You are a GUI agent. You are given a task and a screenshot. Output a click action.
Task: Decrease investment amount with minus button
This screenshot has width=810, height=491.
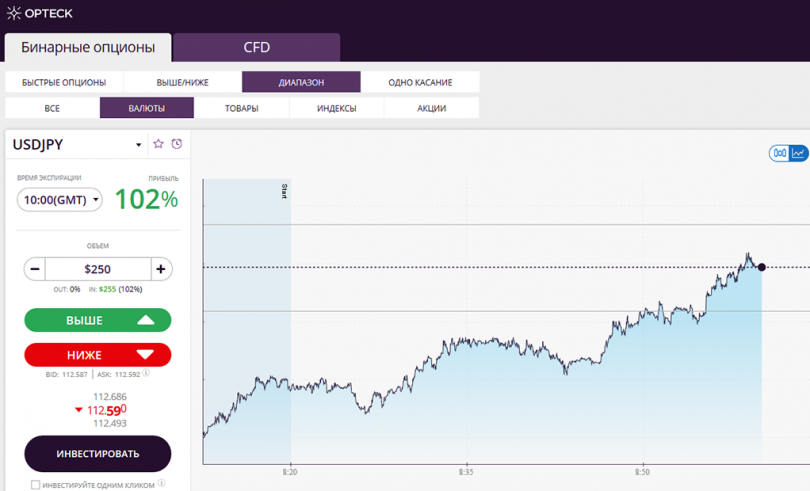pos(35,269)
